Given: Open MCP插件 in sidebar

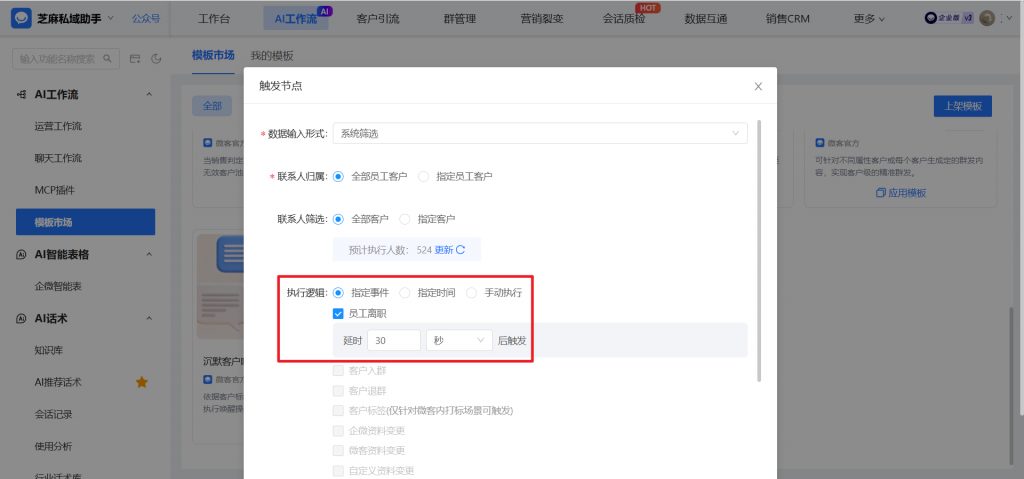Looking at the screenshot, I should click(55, 190).
